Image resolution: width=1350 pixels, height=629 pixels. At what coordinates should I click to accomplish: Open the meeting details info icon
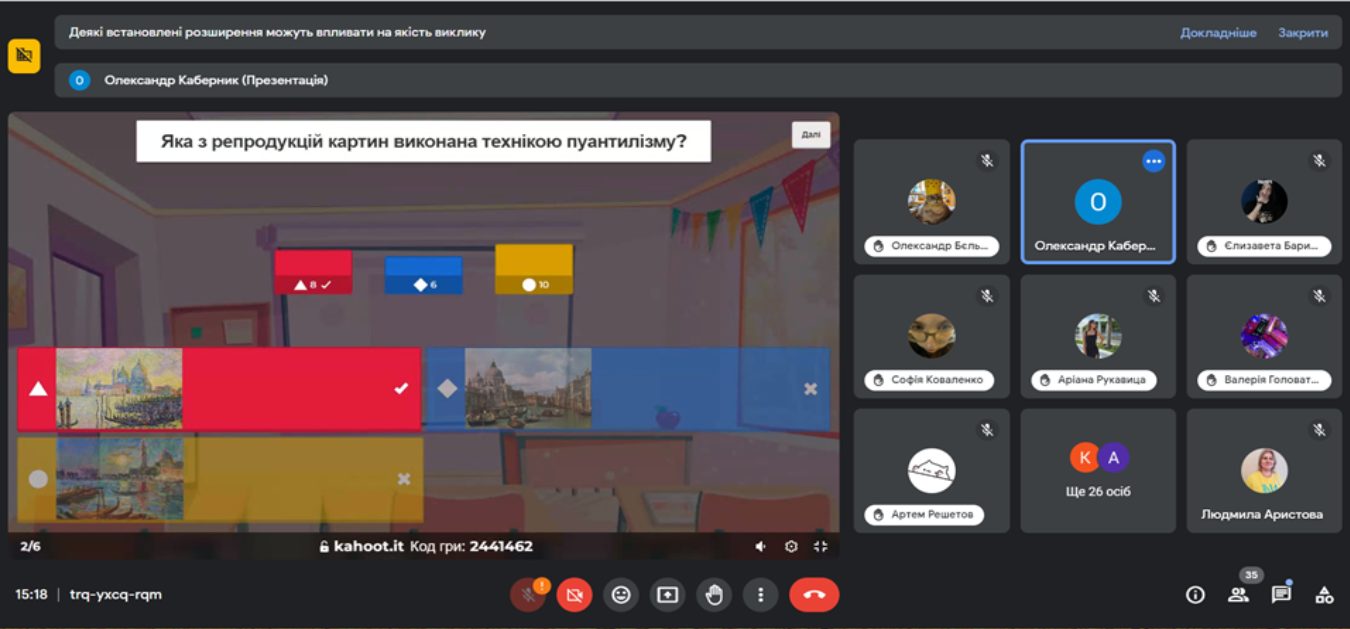pyautogui.click(x=1195, y=595)
